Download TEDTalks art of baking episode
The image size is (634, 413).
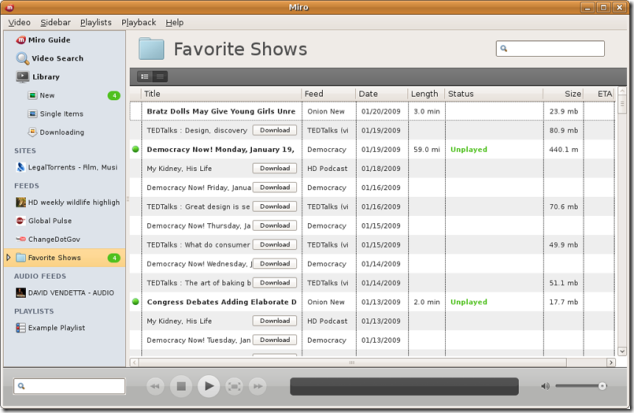coord(275,283)
